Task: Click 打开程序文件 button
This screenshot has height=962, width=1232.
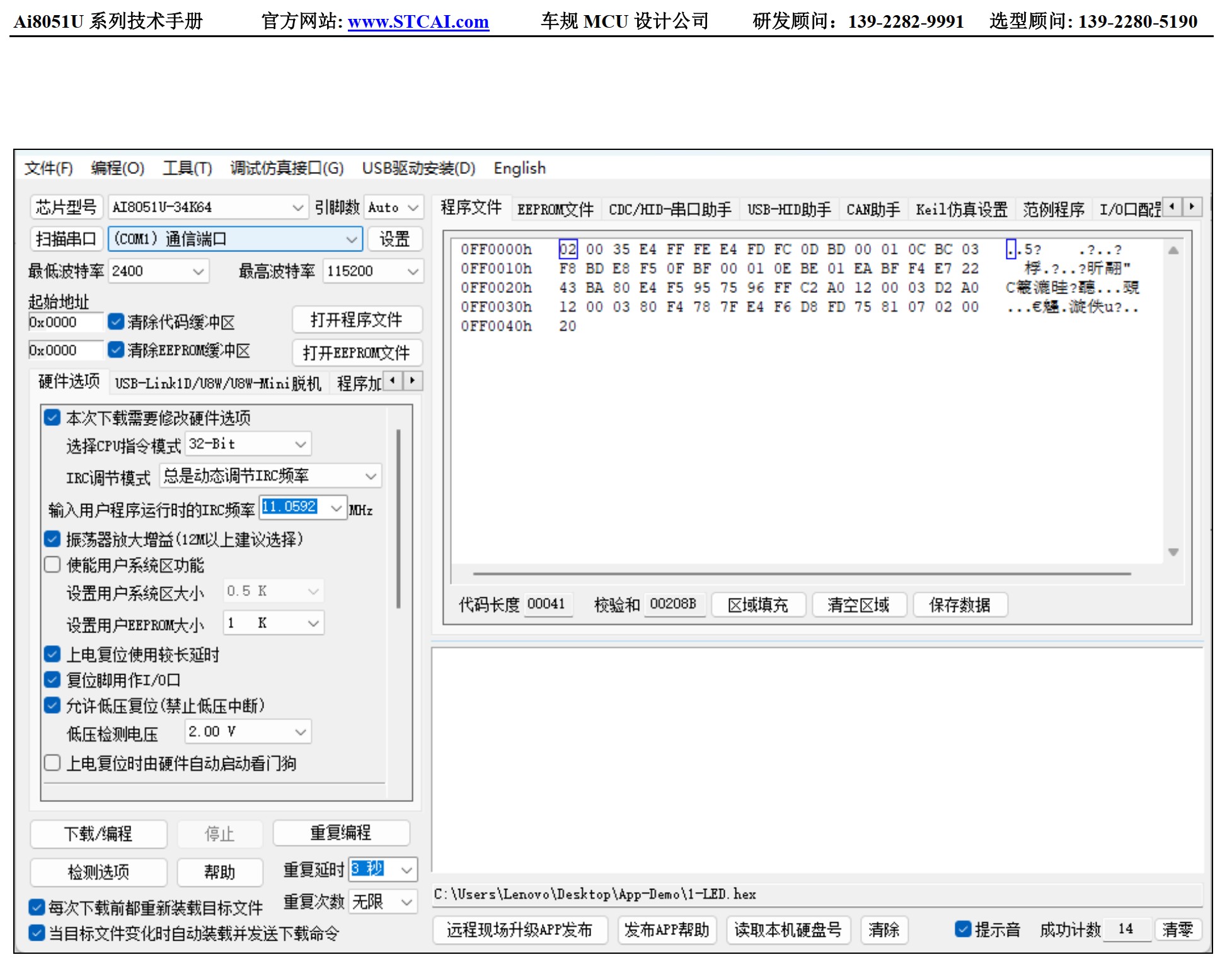Action: (357, 320)
